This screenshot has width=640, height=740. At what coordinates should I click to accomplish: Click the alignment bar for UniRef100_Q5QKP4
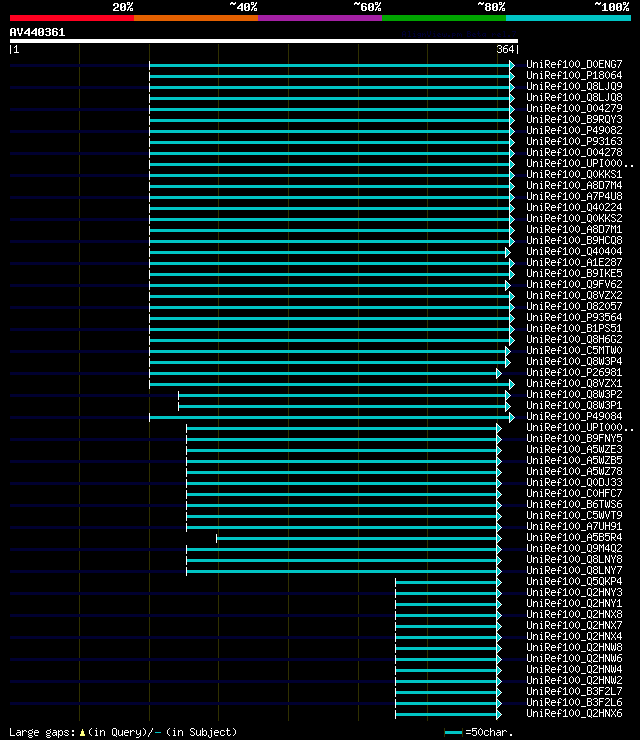pos(448,582)
